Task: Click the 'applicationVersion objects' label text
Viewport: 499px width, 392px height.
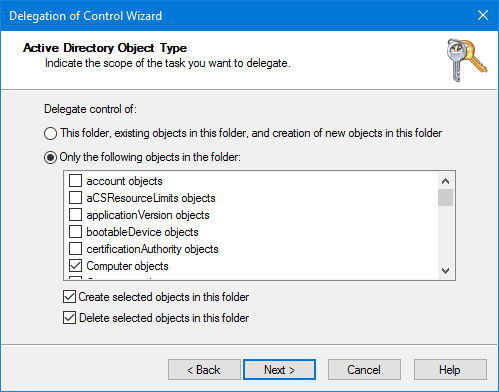Action: pos(148,215)
